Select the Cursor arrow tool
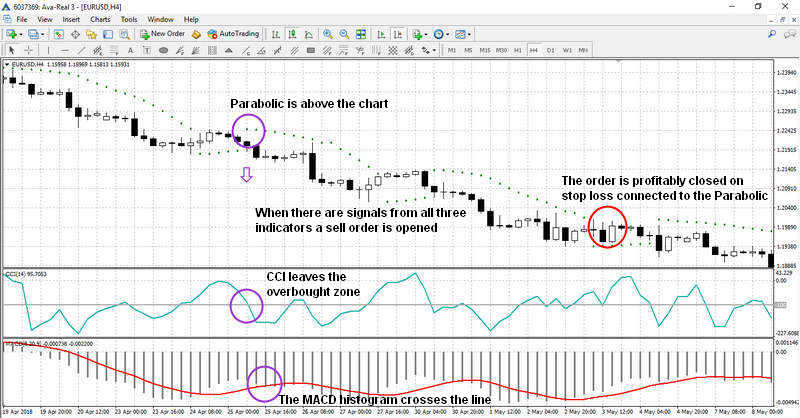The width and height of the screenshot is (800, 418). point(11,50)
